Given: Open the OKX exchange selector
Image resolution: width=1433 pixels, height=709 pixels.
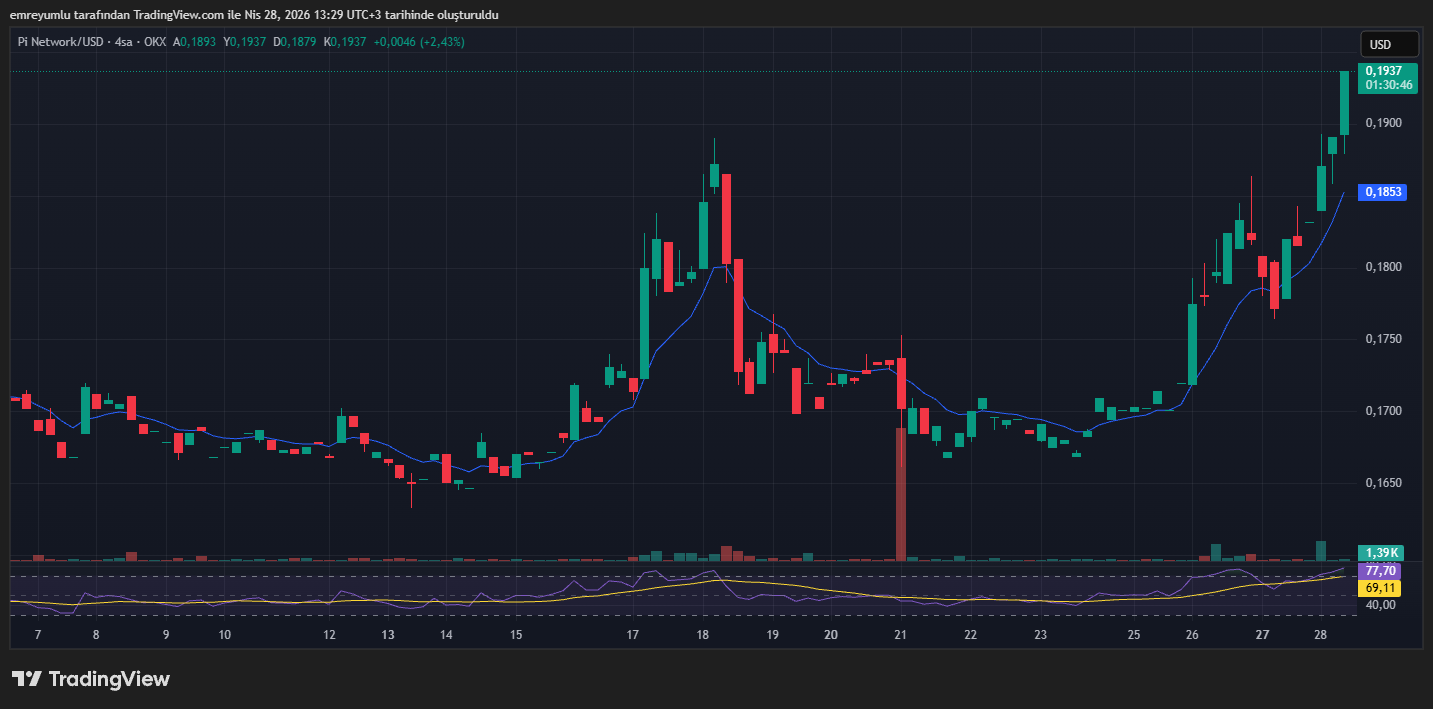Looking at the screenshot, I should pyautogui.click(x=156, y=43).
